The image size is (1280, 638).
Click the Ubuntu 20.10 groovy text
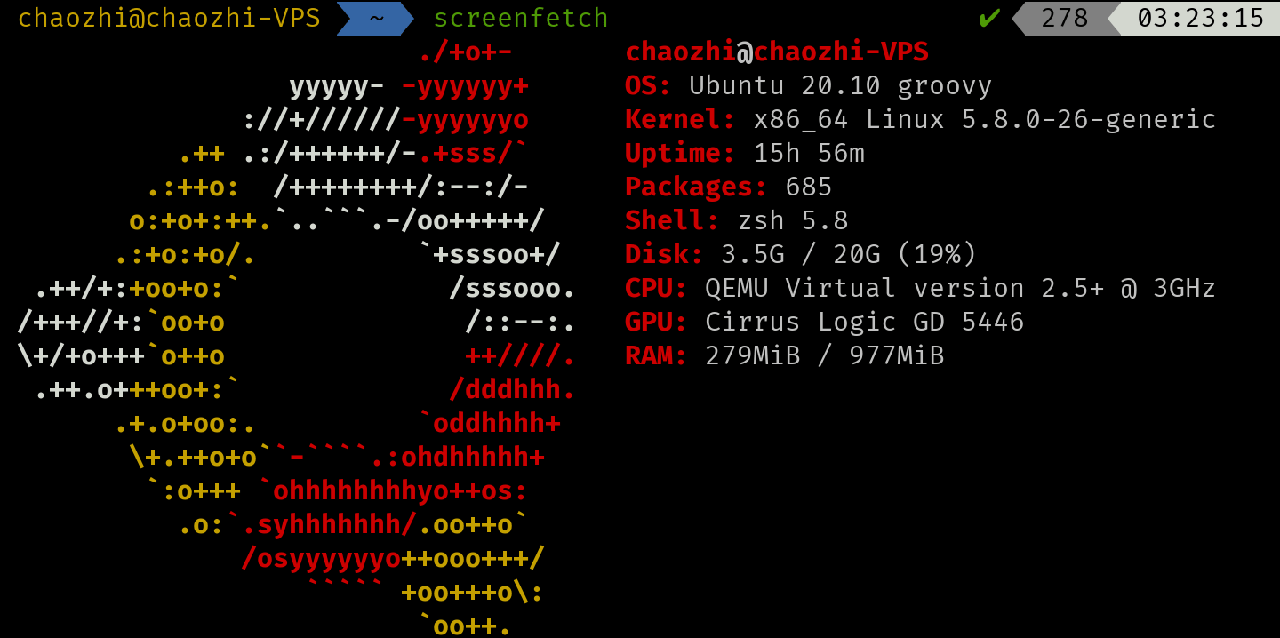pyautogui.click(x=840, y=86)
